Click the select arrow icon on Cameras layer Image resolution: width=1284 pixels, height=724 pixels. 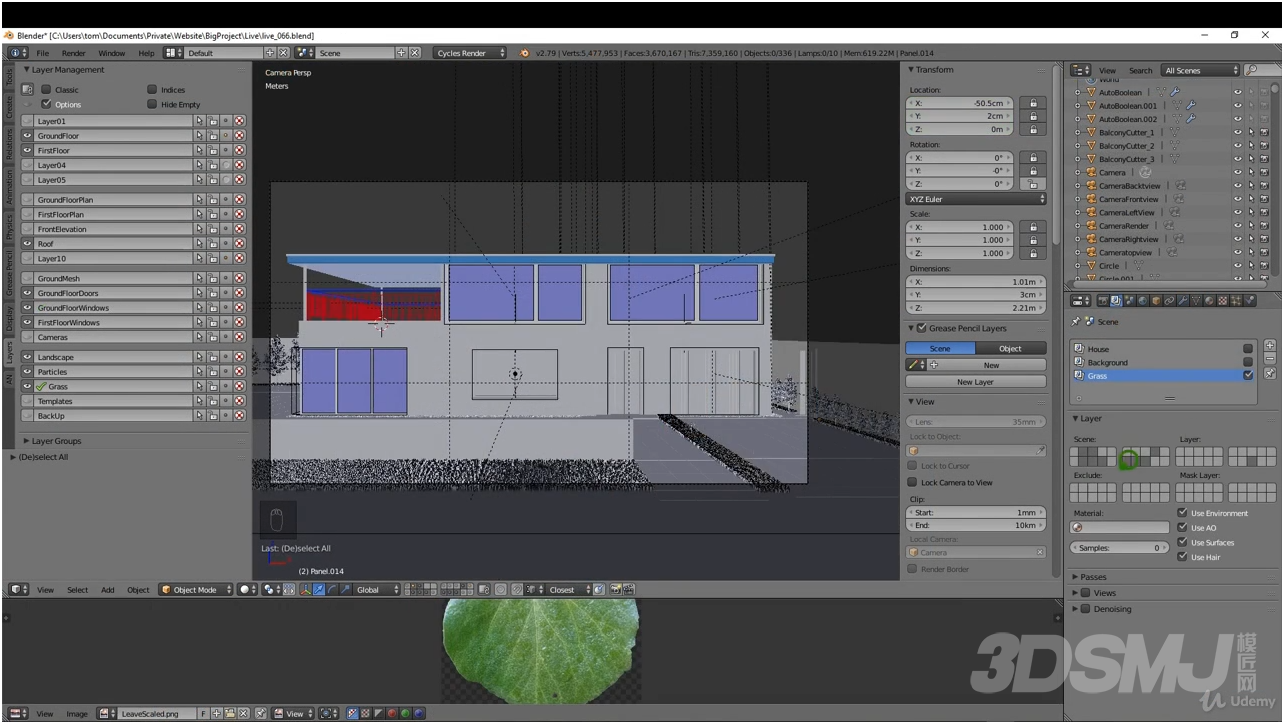point(199,337)
